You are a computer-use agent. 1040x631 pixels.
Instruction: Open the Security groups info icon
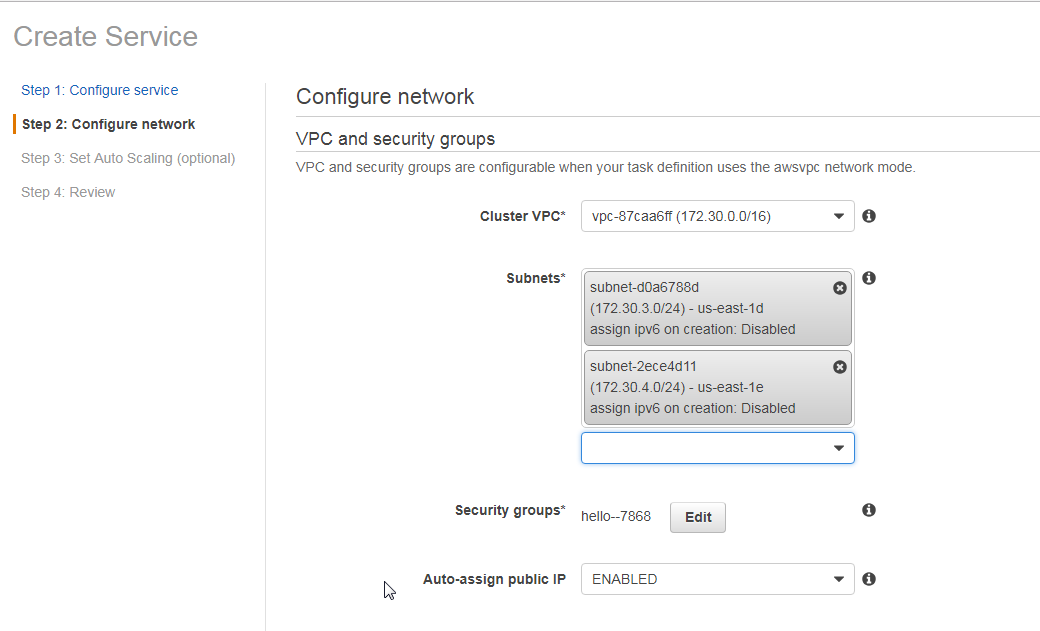(869, 510)
